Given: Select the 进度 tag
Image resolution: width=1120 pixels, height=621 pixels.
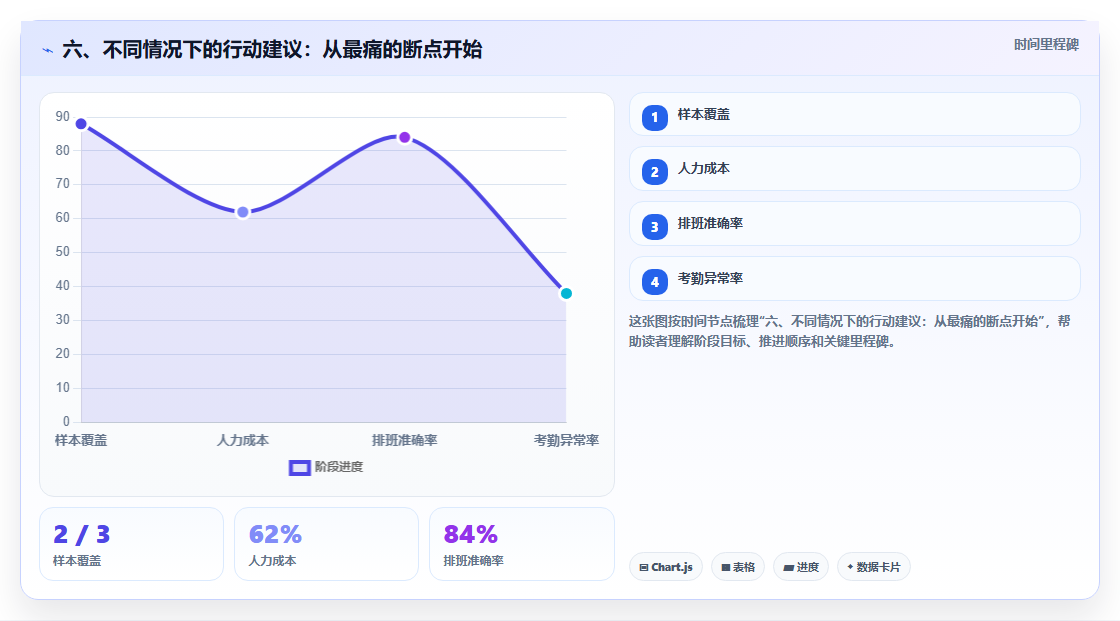Looking at the screenshot, I should click(x=801, y=567).
